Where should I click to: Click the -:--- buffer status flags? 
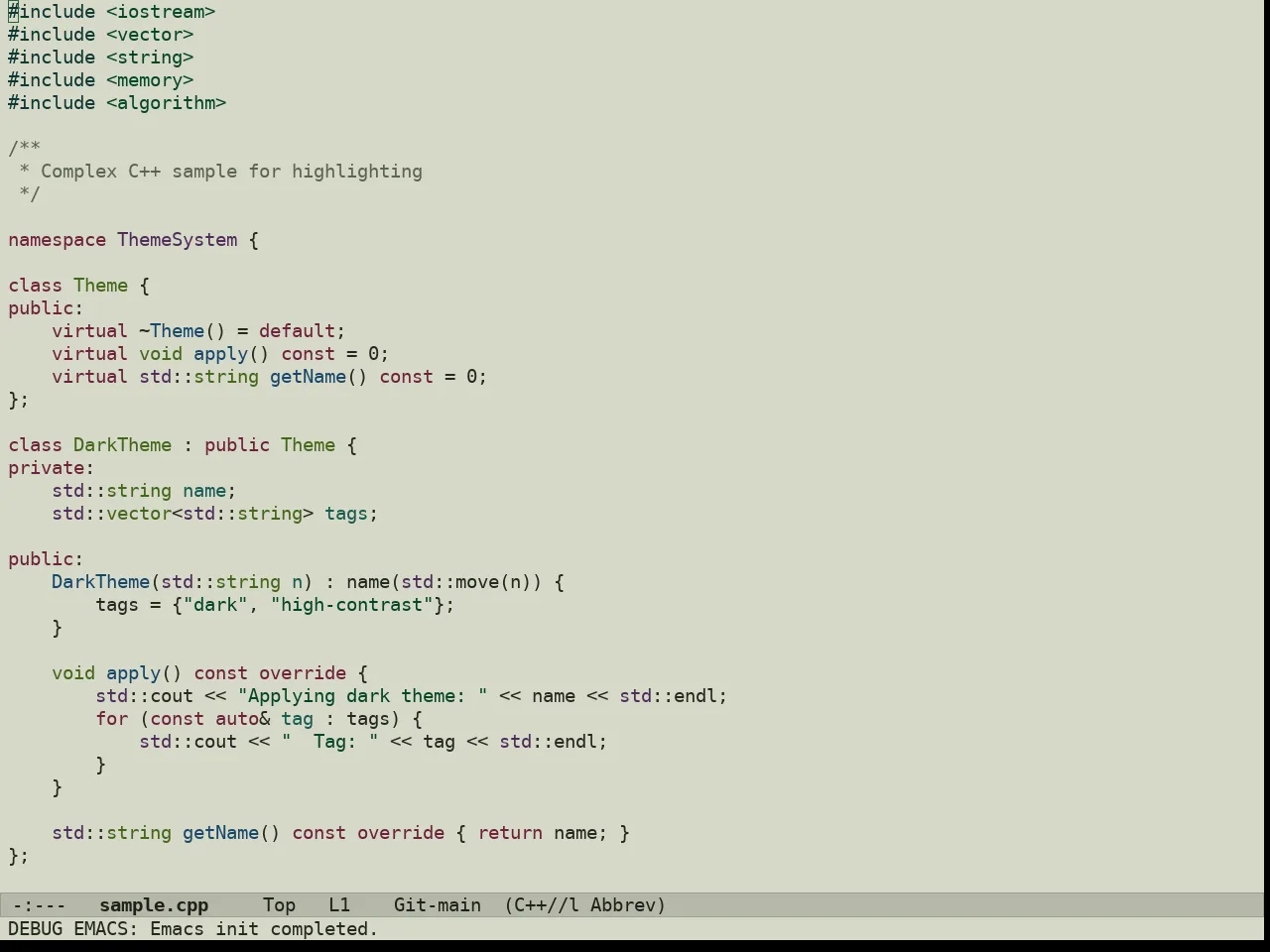tap(39, 905)
